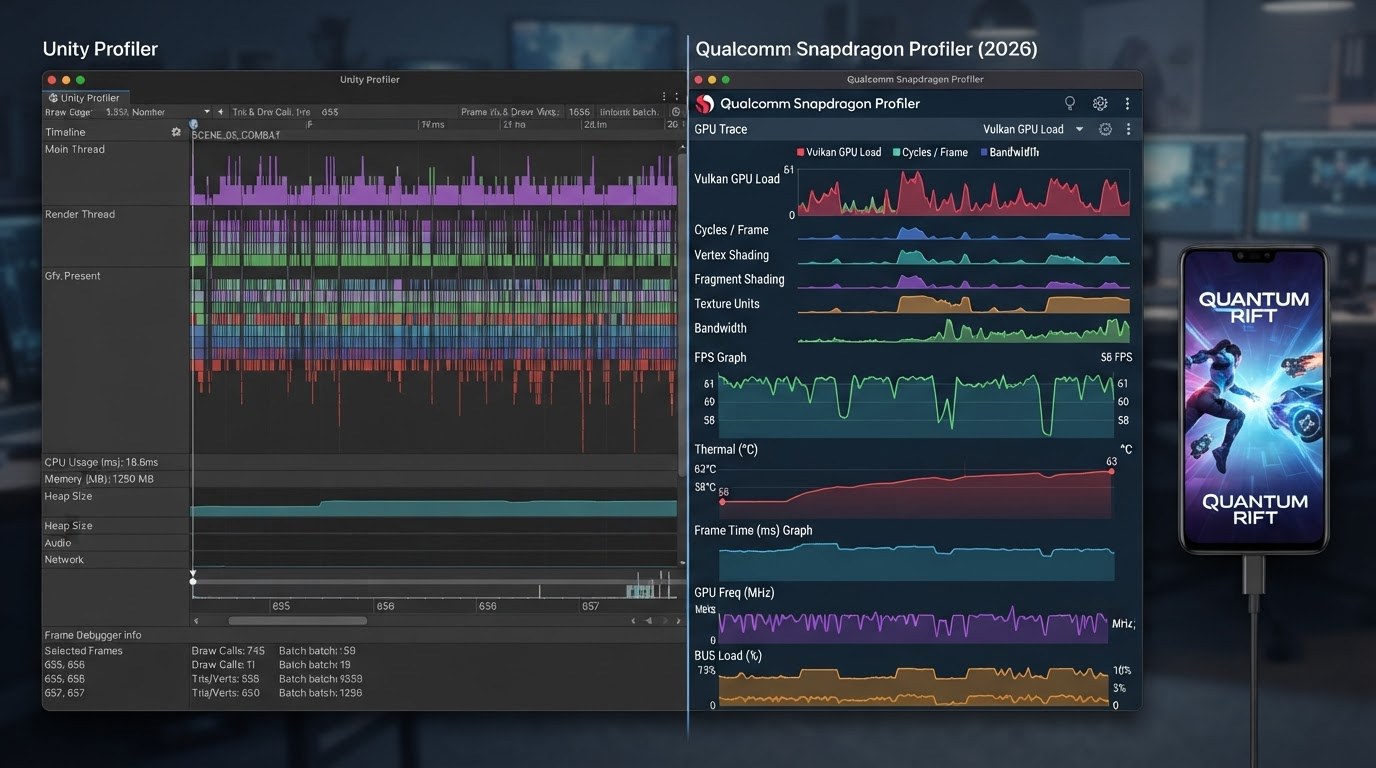Viewport: 1376px width, 768px height.
Task: Switch to the Unity Profiler tab
Action: pyautogui.click(x=84, y=98)
